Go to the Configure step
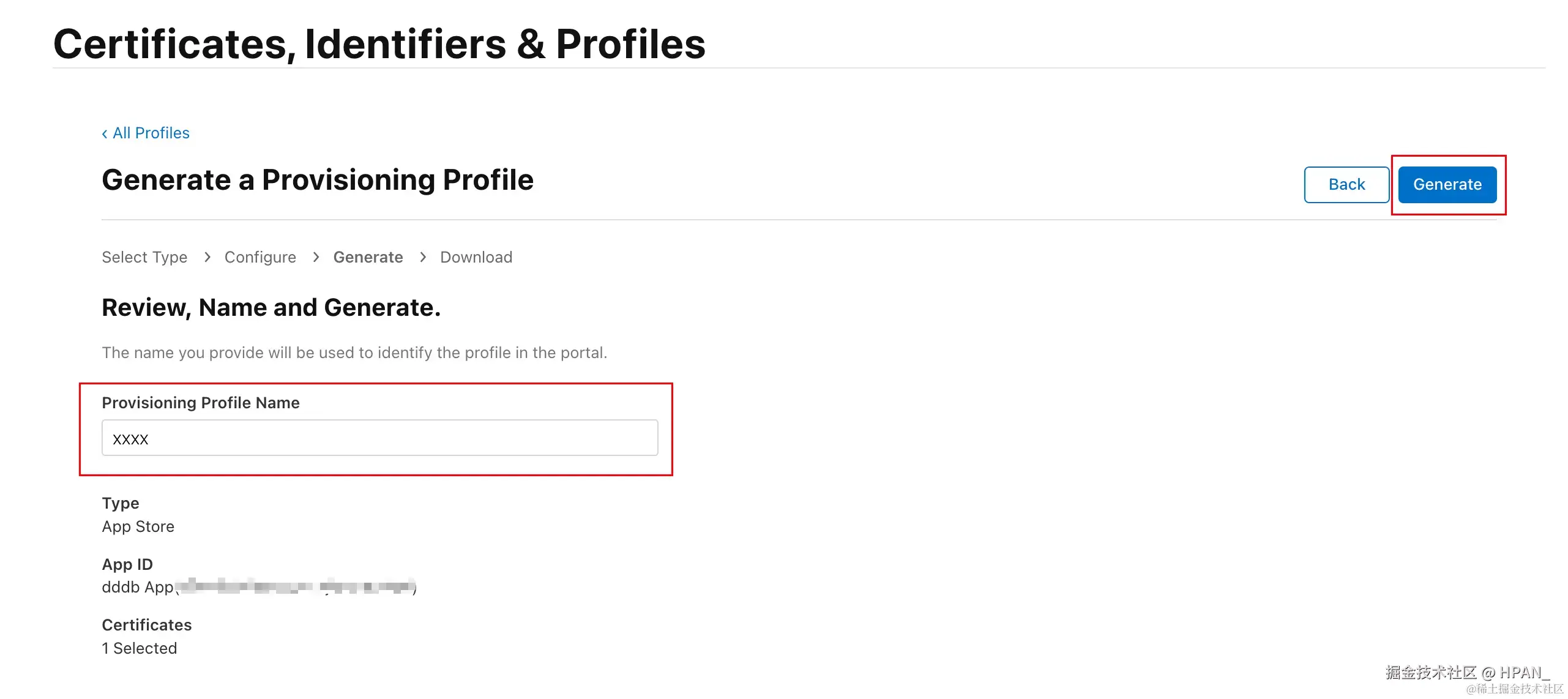The height and width of the screenshot is (699, 1568). point(260,257)
